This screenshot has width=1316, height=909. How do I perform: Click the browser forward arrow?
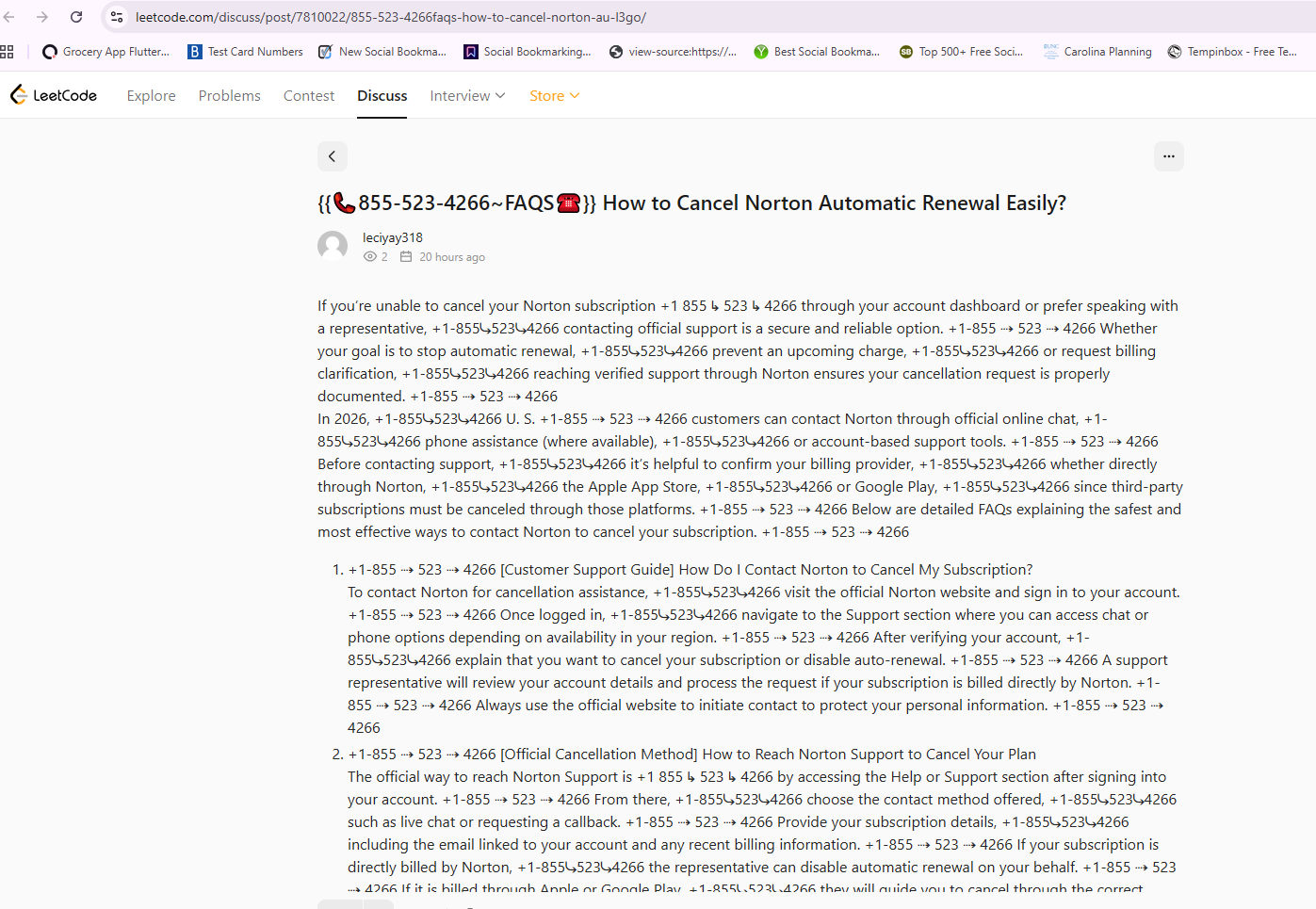click(x=42, y=17)
